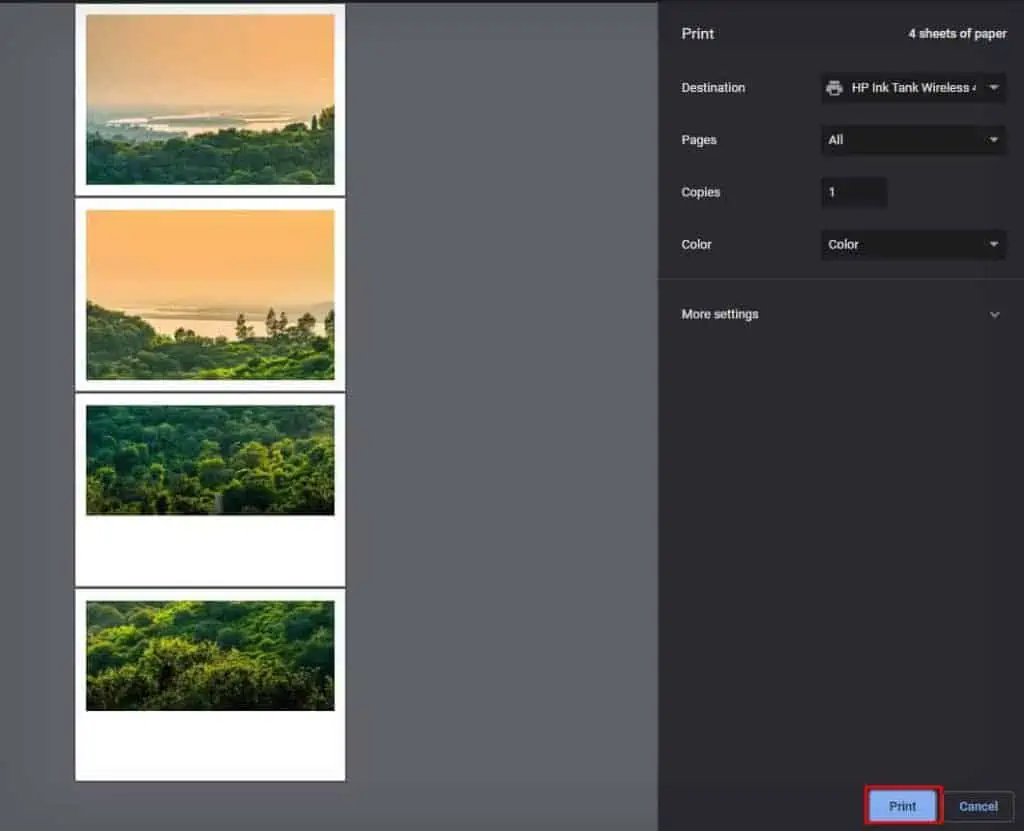Click the Destination dropdown arrow icon
The width and height of the screenshot is (1024, 831).
993,88
